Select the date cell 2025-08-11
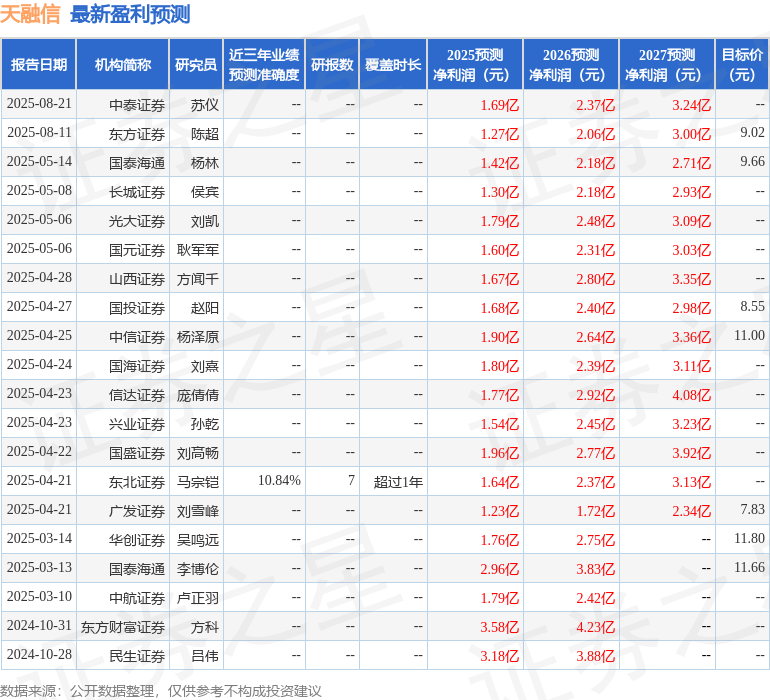The height and width of the screenshot is (700, 770). (39, 133)
